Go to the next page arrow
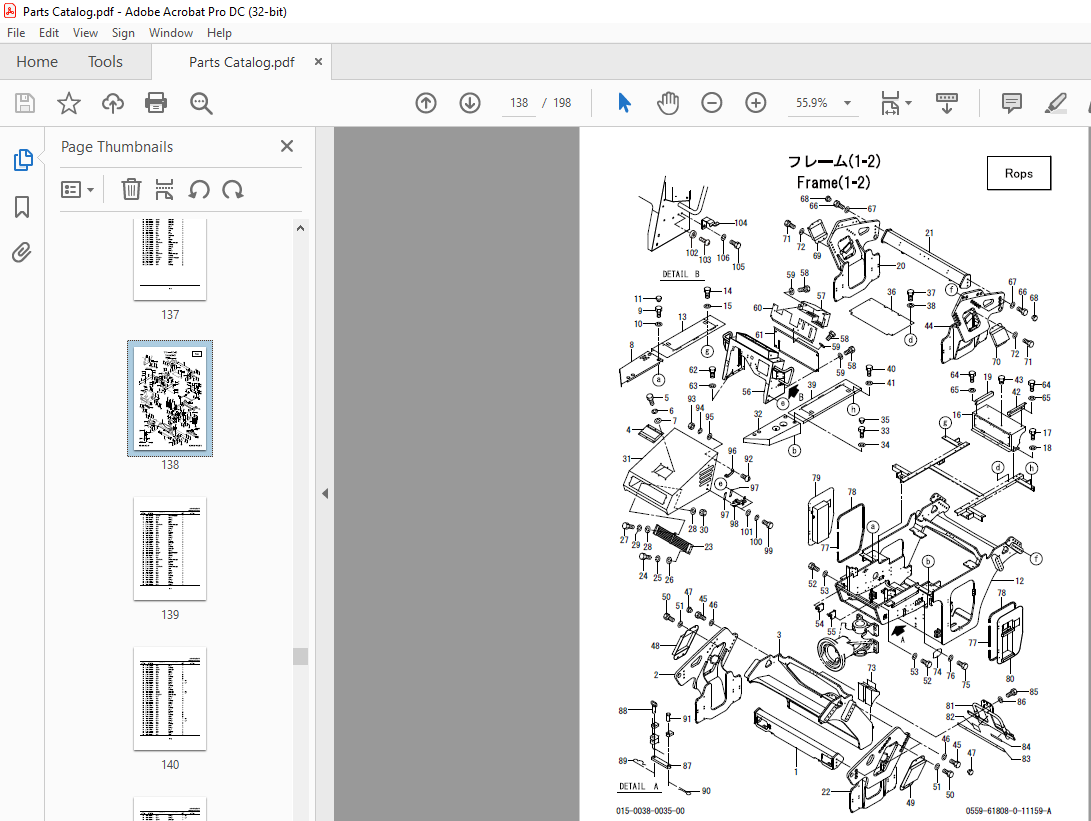The width and height of the screenshot is (1091, 821). pyautogui.click(x=470, y=103)
